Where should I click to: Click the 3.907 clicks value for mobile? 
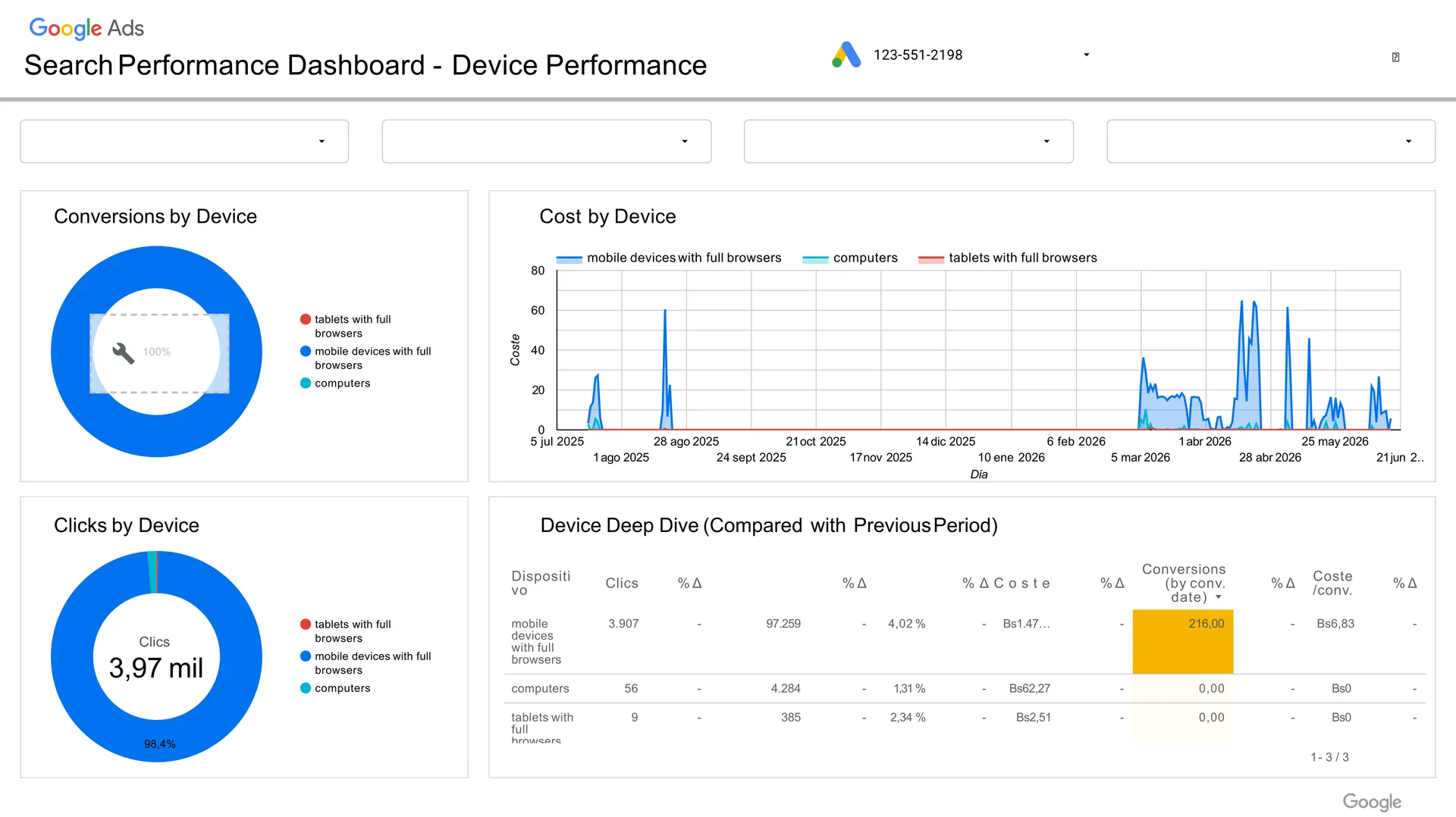coord(623,624)
